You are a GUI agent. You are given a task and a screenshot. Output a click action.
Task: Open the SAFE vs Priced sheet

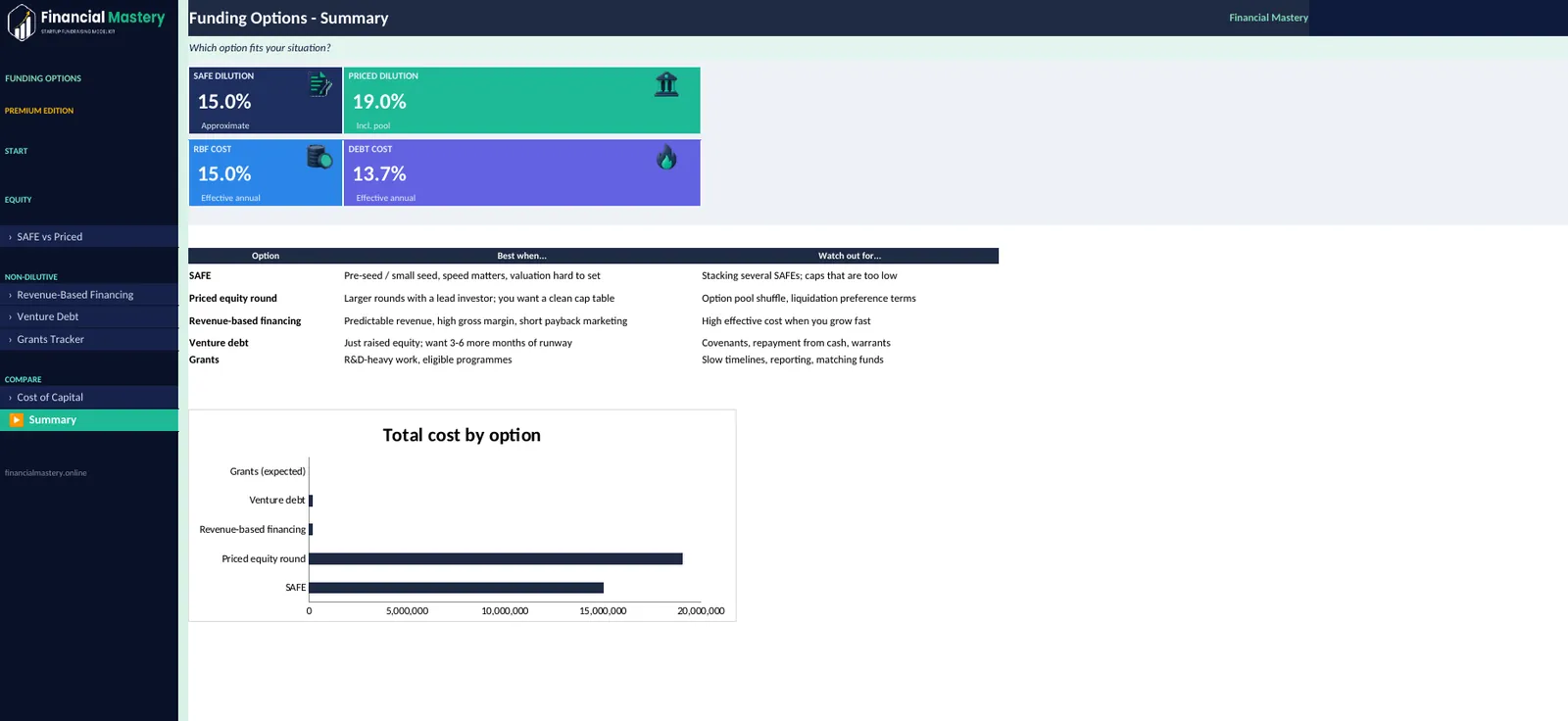[x=89, y=237]
